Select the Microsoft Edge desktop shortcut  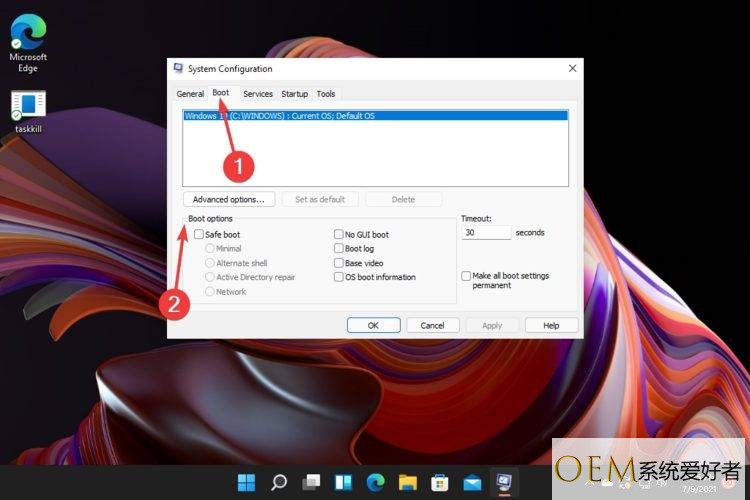tap(28, 40)
